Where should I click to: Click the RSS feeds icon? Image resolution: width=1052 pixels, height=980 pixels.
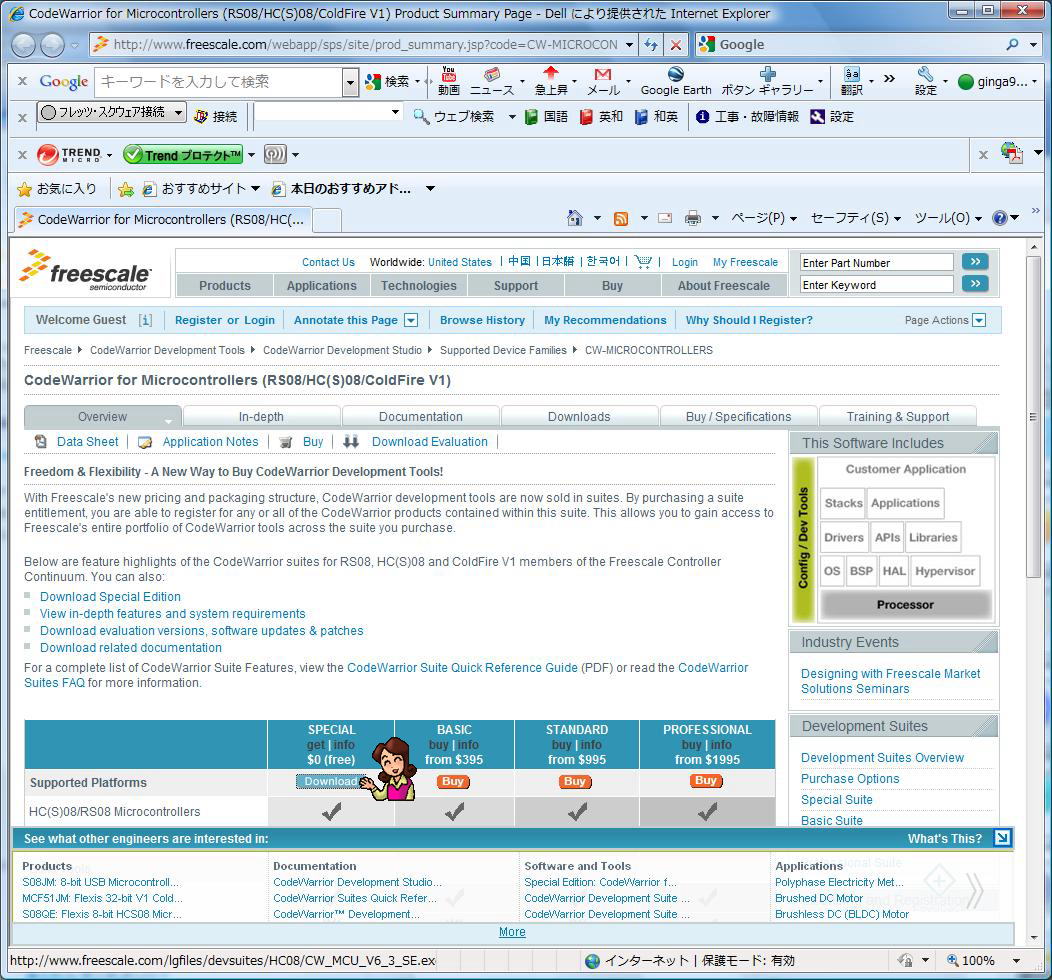click(621, 218)
